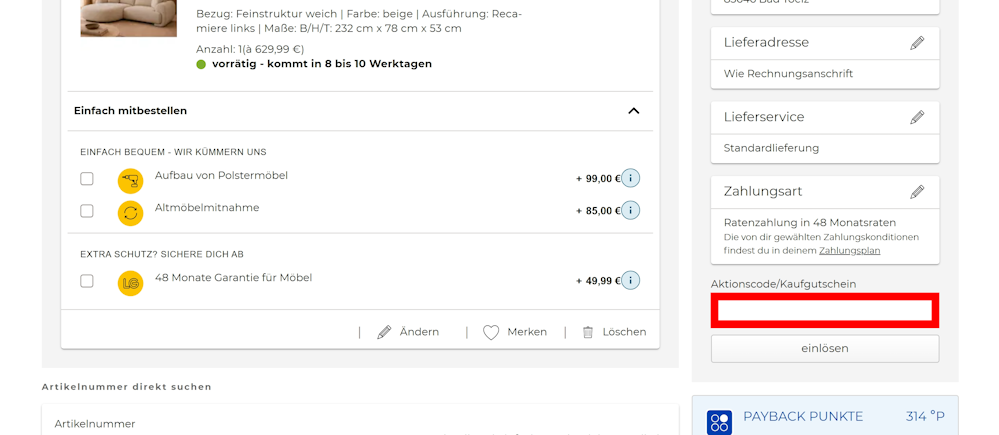
Task: Click 'Wie Rechnungsanschrift' text
Action: (x=788, y=74)
